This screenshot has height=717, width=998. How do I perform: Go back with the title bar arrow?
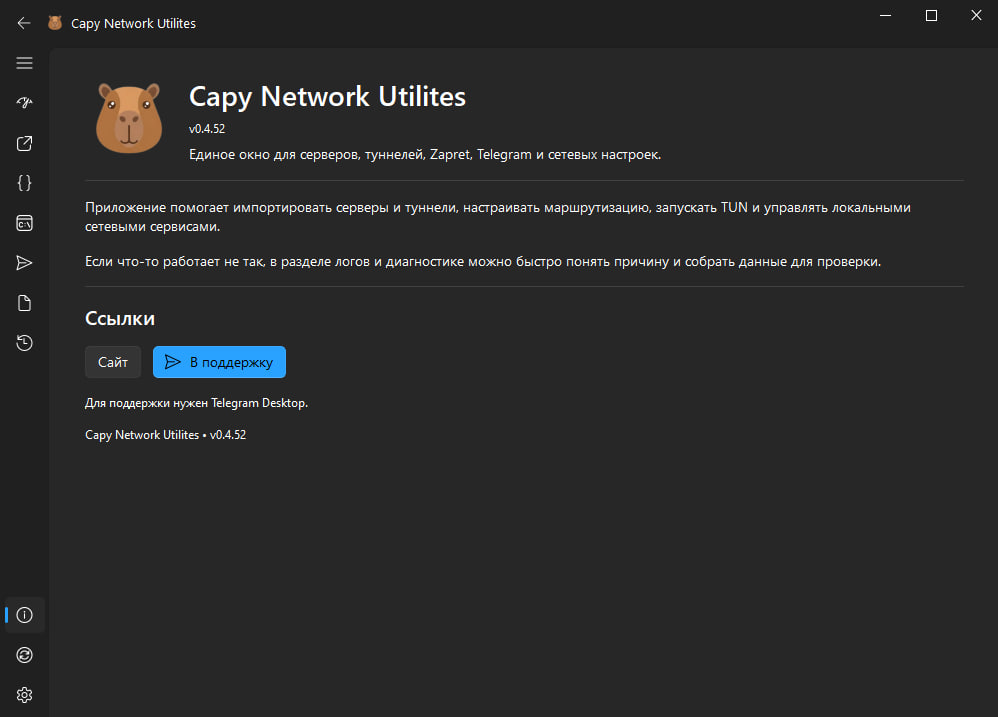24,24
